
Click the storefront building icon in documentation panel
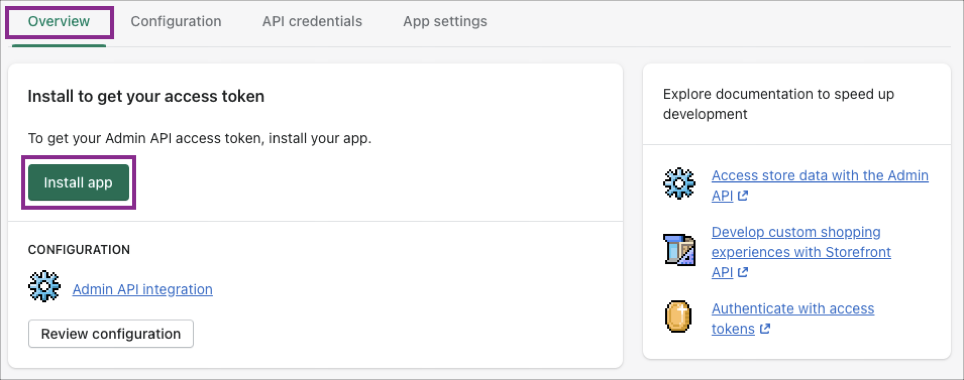pos(679,250)
